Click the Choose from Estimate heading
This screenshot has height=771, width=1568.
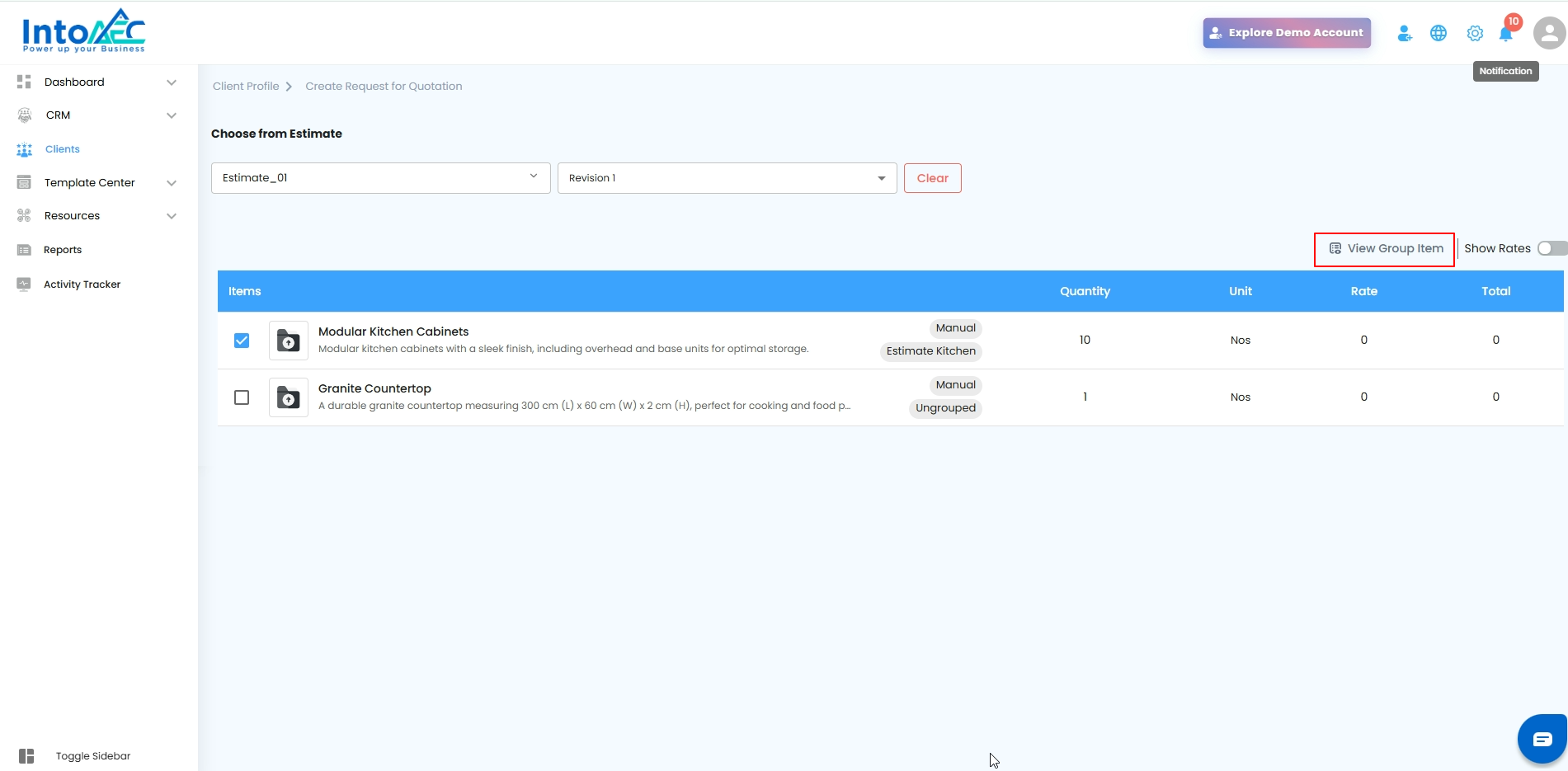(x=276, y=134)
